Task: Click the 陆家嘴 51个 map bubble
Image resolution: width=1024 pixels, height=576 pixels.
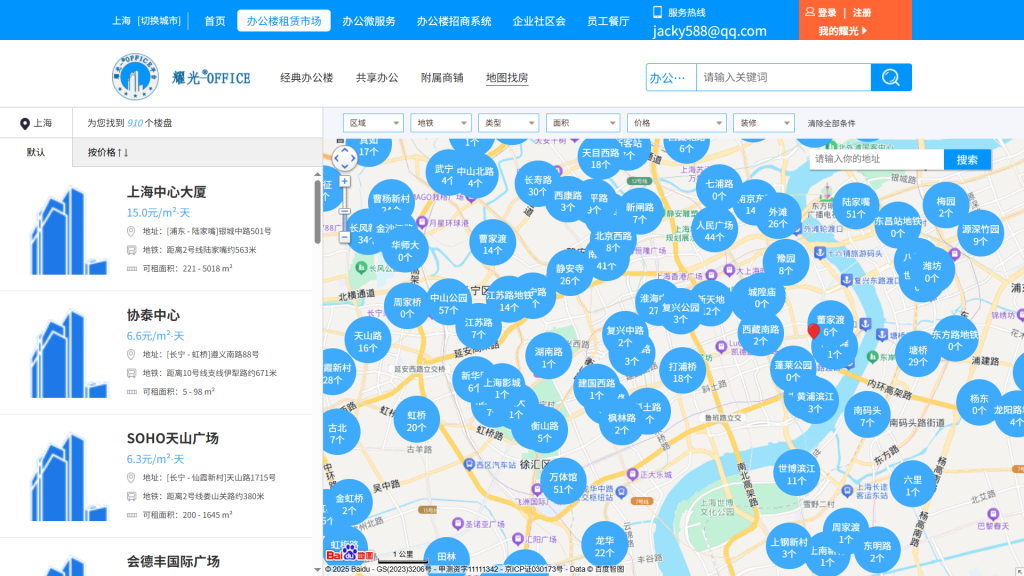Action: (x=855, y=207)
